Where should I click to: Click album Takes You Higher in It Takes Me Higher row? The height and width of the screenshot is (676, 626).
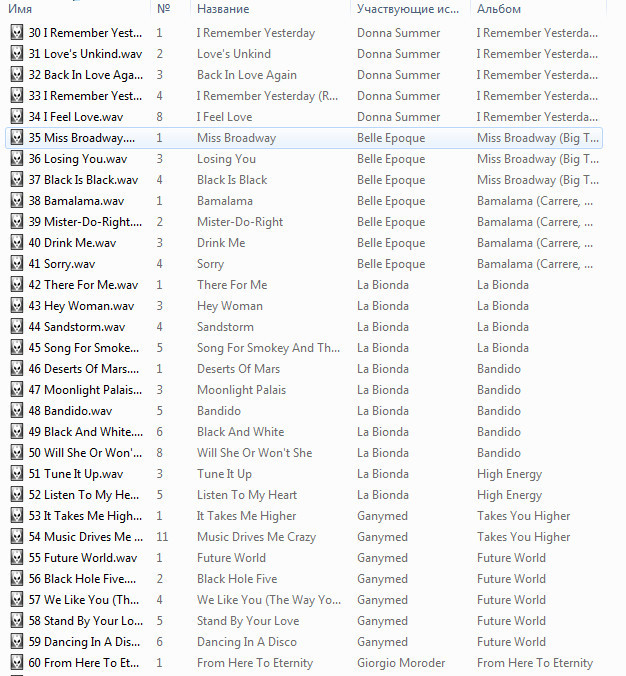pos(524,516)
